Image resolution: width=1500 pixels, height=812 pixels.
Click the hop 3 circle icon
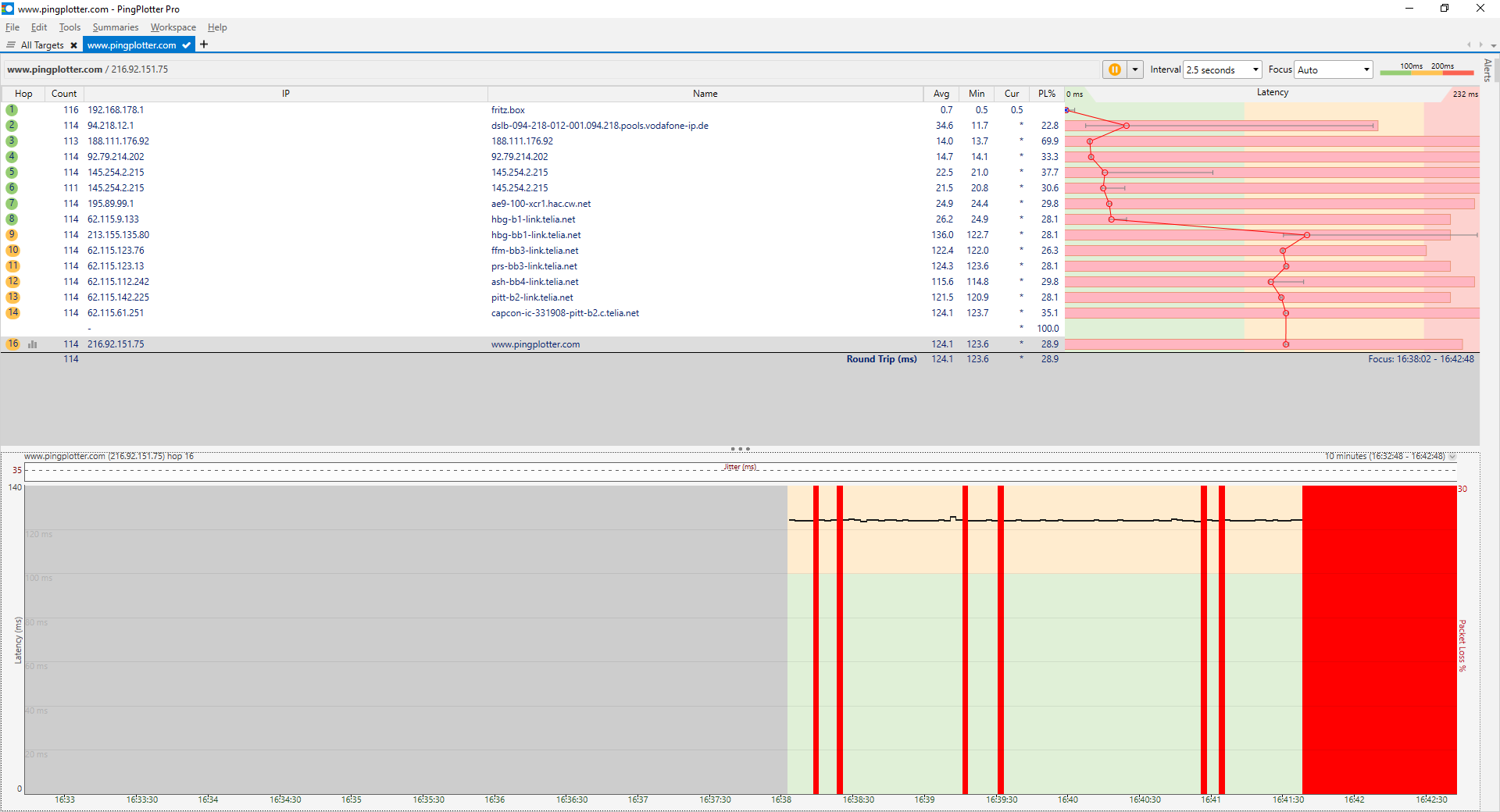(12, 141)
